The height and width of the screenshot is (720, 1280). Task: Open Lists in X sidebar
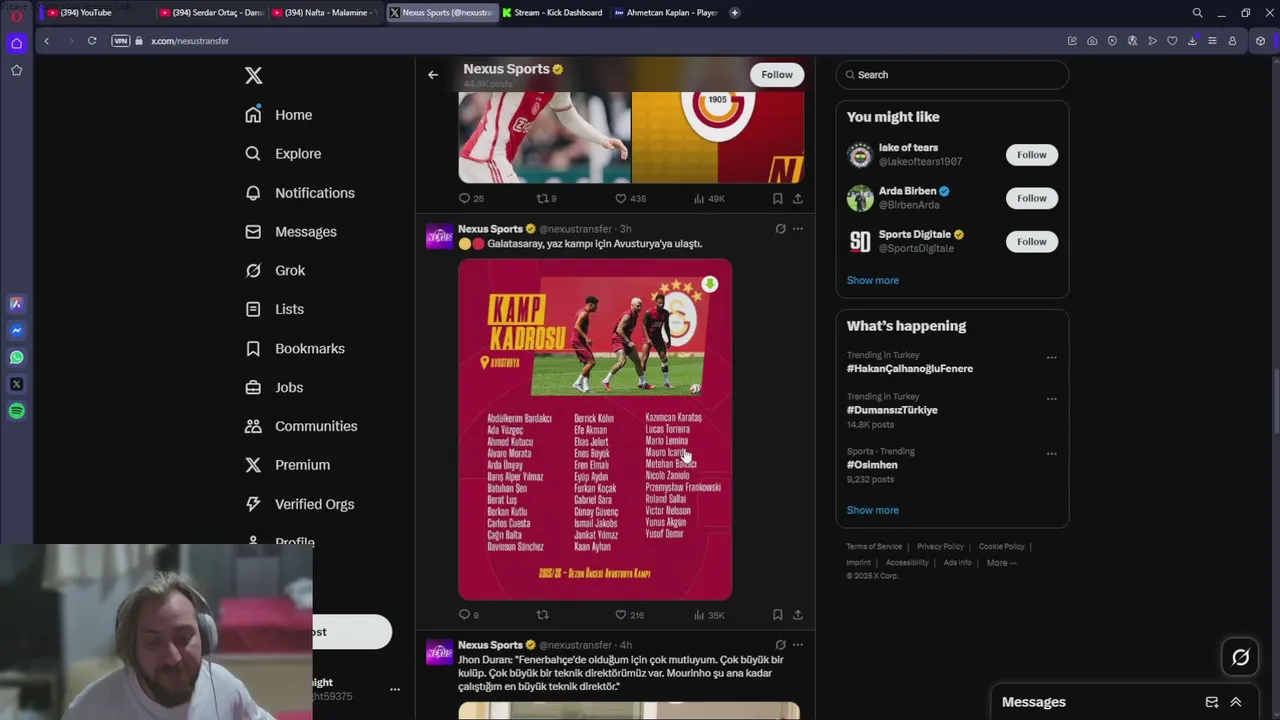[275, 310]
